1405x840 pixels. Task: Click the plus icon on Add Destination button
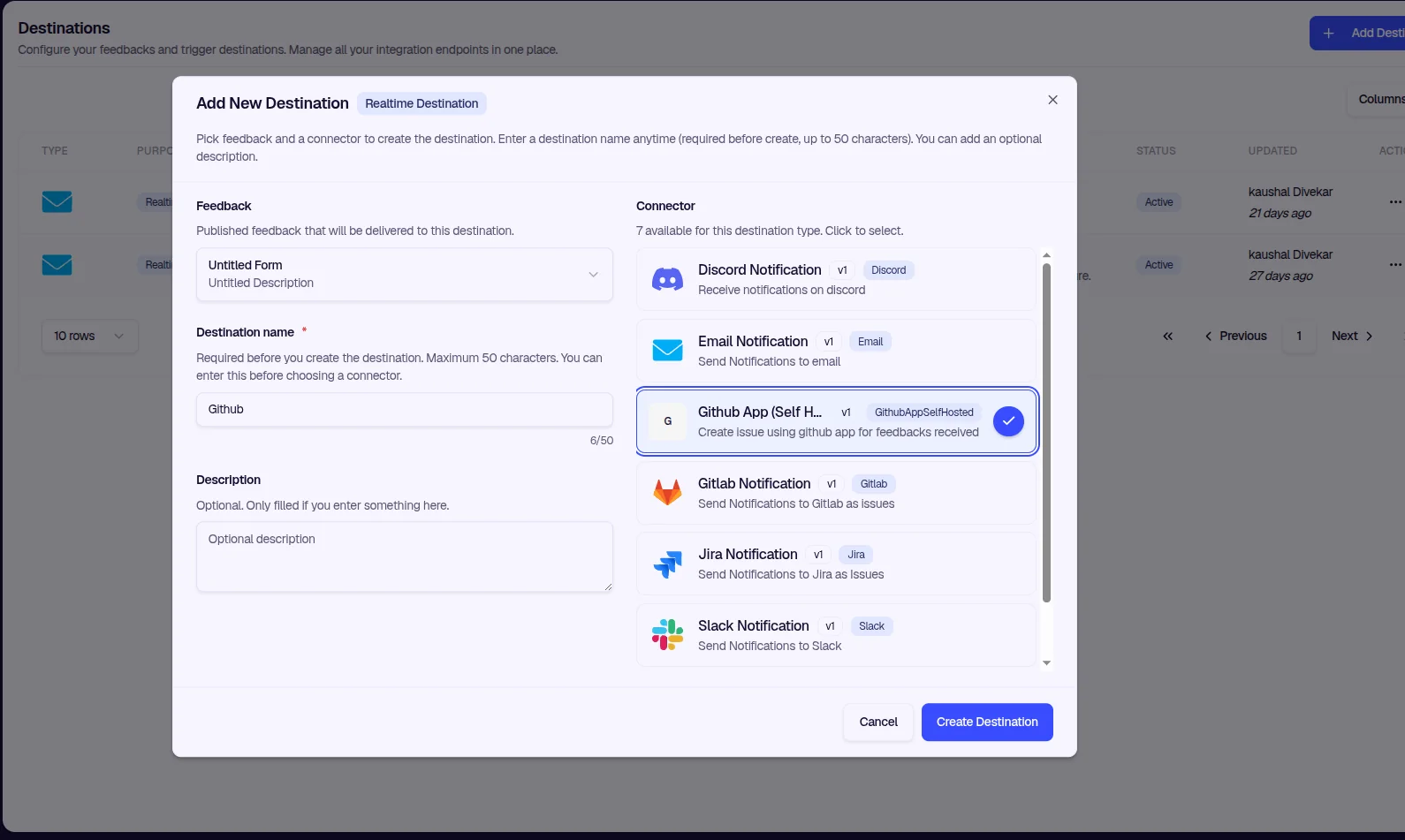click(x=1328, y=33)
